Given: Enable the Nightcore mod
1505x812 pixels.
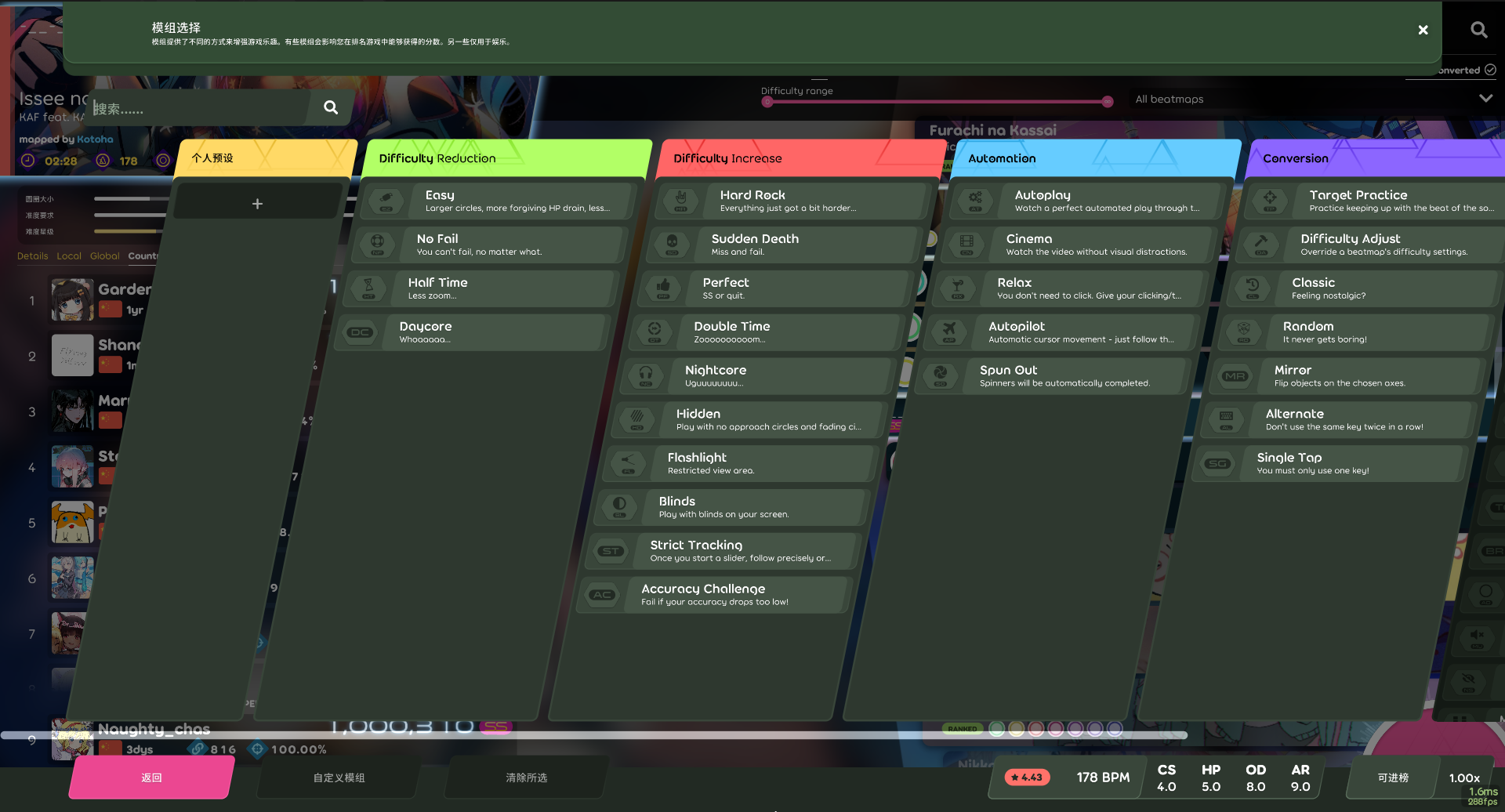Looking at the screenshot, I should (757, 376).
